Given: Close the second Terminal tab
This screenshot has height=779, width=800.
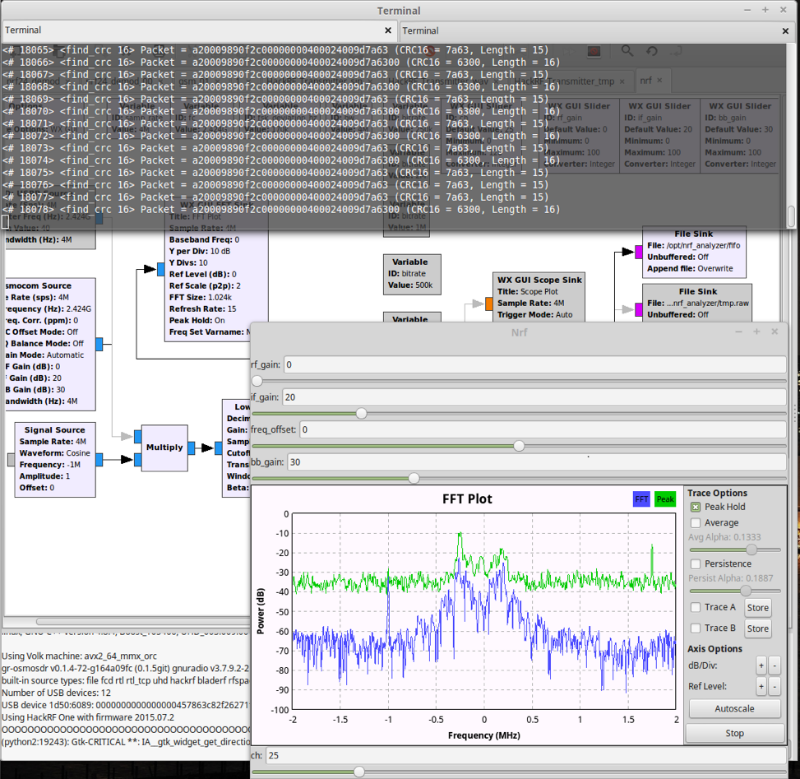Looking at the screenshot, I should [x=785, y=31].
